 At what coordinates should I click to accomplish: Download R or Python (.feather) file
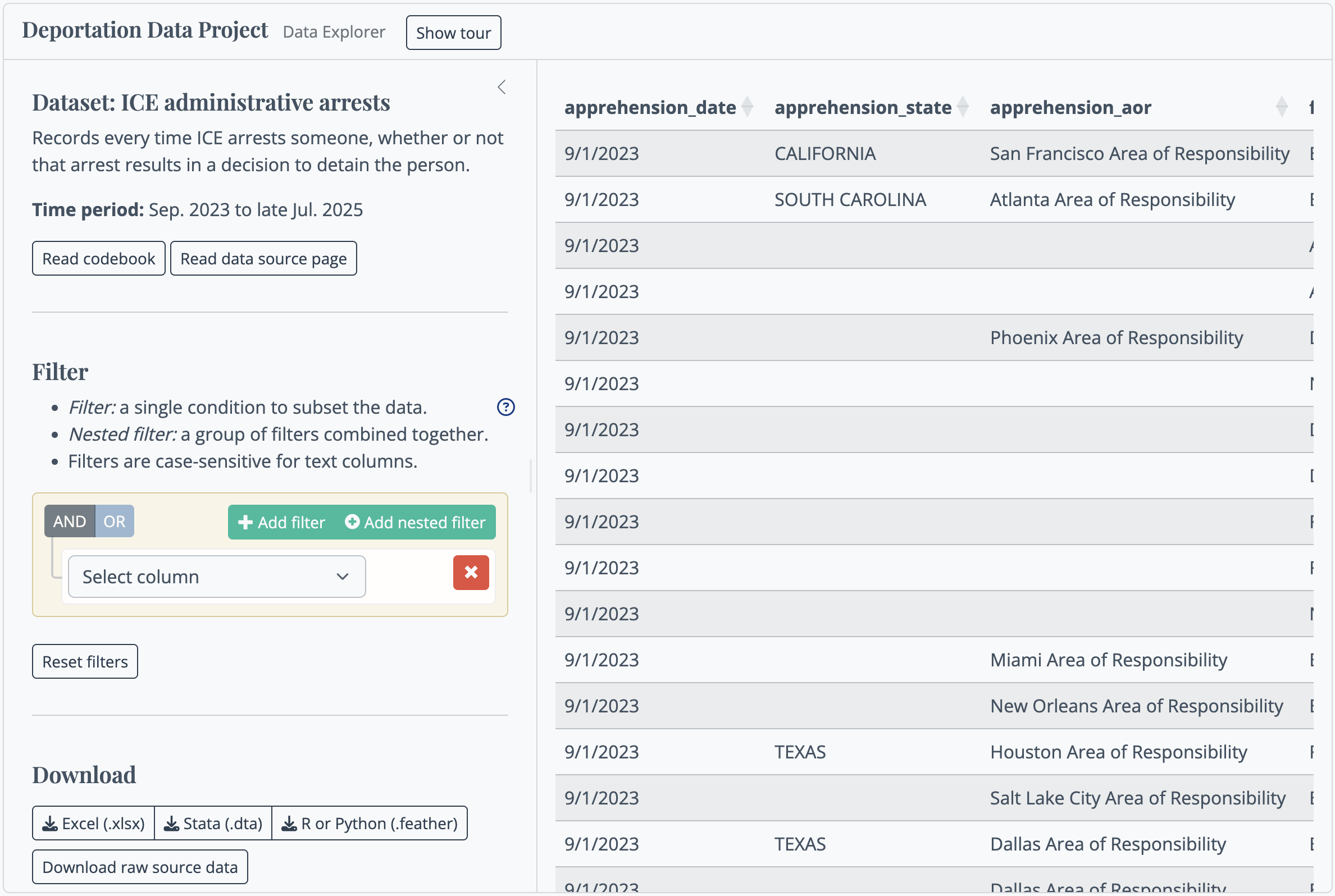(x=370, y=824)
